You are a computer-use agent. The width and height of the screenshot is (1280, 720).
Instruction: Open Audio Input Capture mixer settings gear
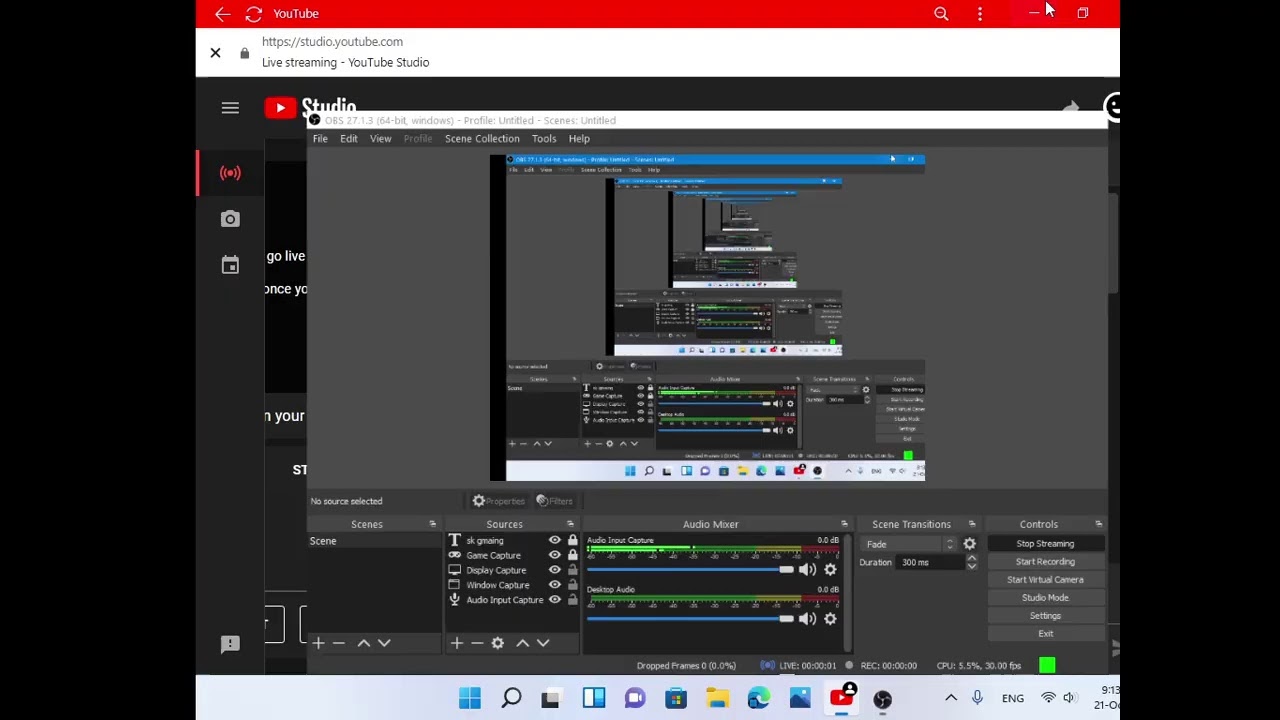tap(830, 569)
